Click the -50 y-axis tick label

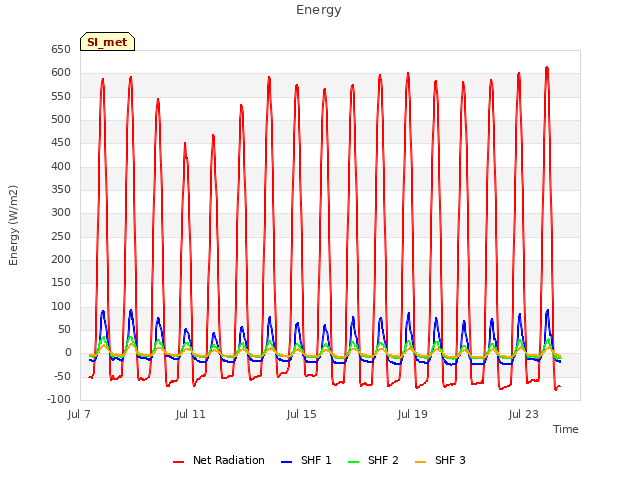pyautogui.click(x=63, y=376)
